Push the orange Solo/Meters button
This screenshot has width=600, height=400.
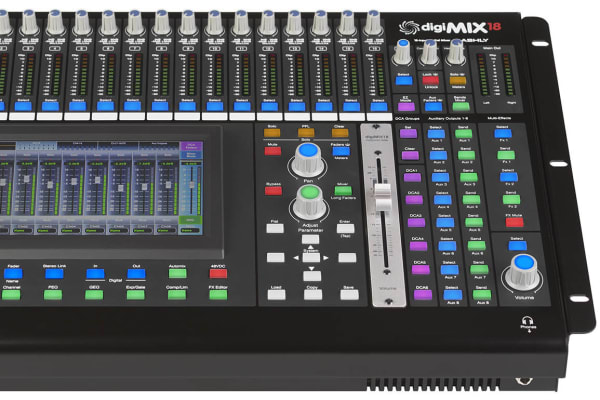click(x=458, y=80)
